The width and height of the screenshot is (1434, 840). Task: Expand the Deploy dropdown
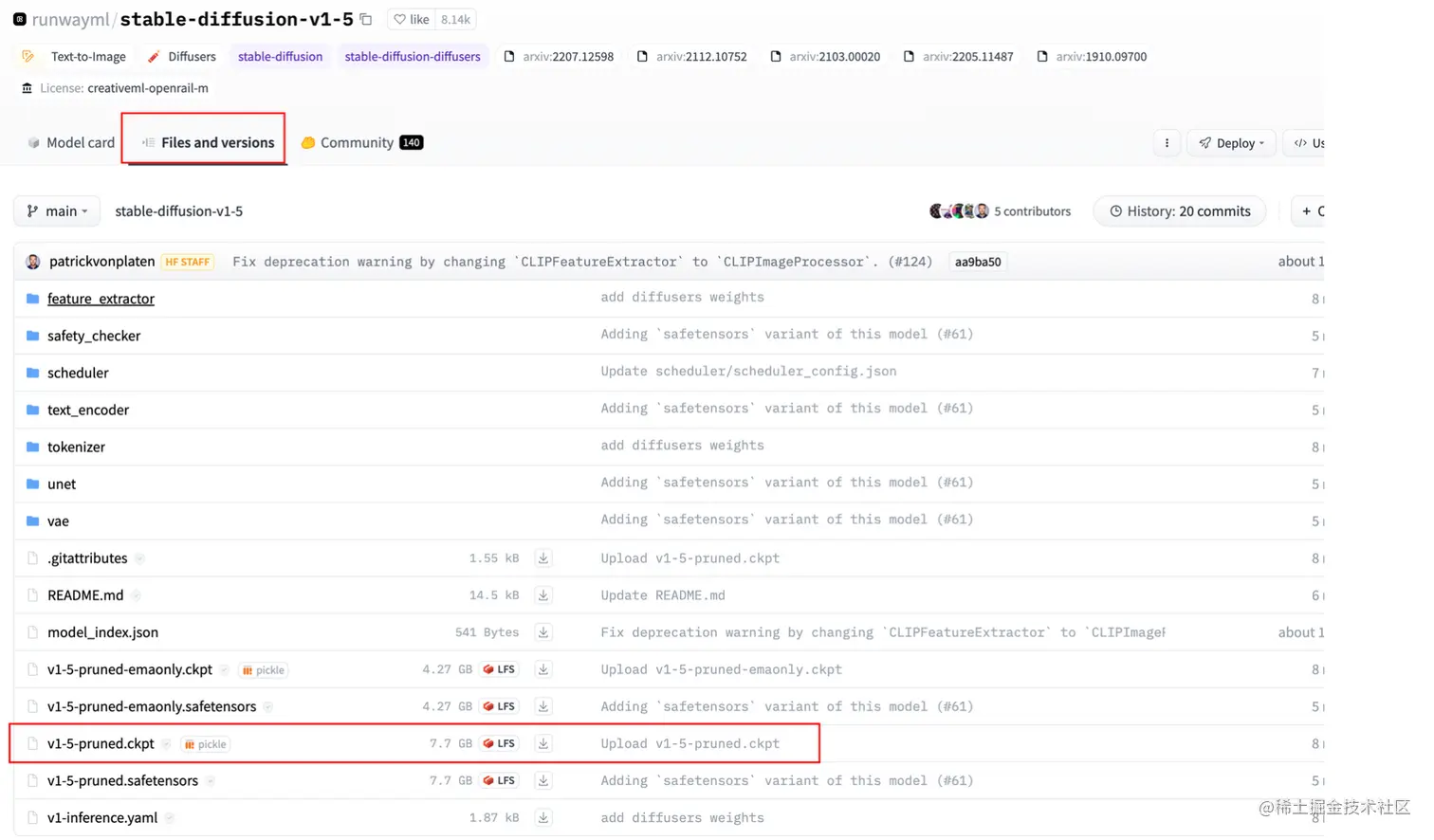click(x=1231, y=143)
